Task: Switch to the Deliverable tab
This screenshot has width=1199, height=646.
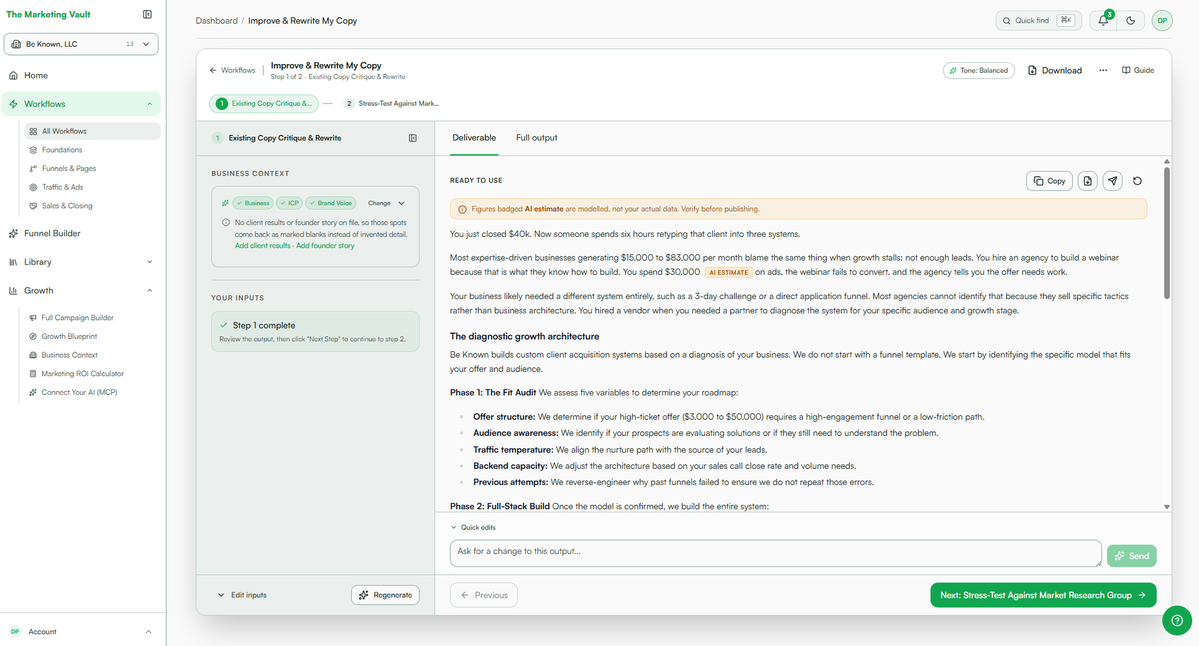Action: pos(474,138)
